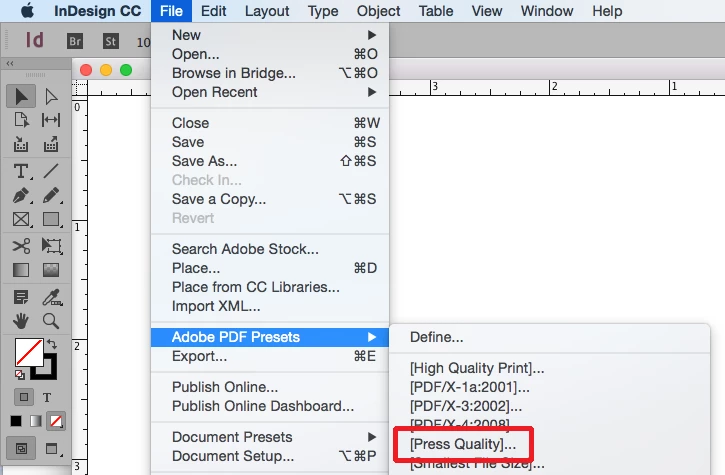Select the Zoom magnifier tool
This screenshot has height=475, width=725.
51,321
